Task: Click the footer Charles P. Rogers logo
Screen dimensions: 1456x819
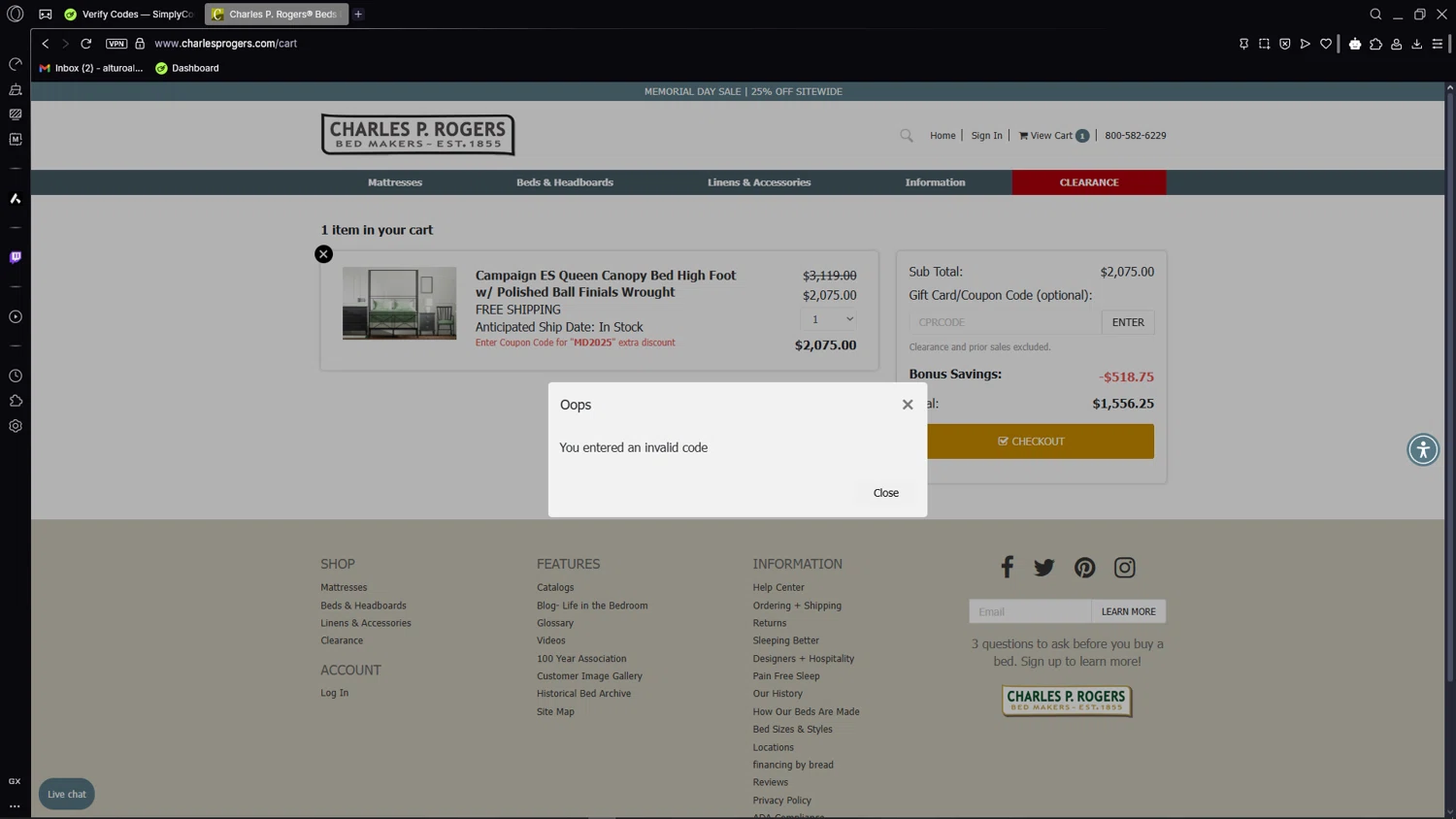Action: (1067, 701)
